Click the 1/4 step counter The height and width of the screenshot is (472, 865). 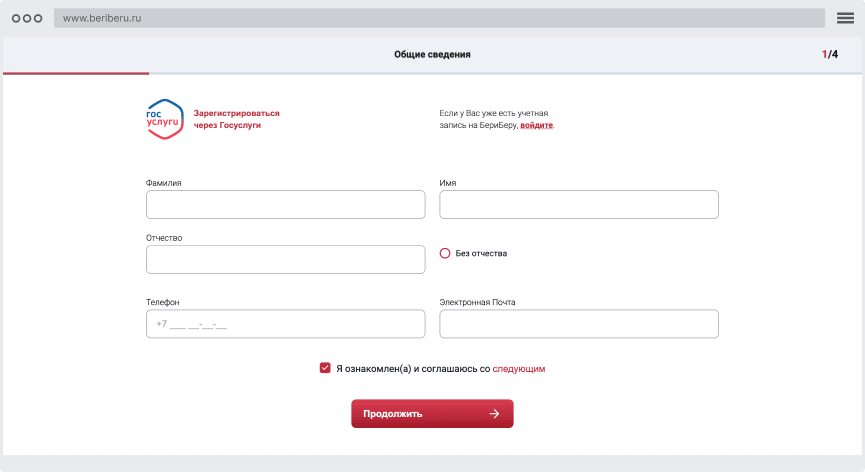pyautogui.click(x=829, y=55)
